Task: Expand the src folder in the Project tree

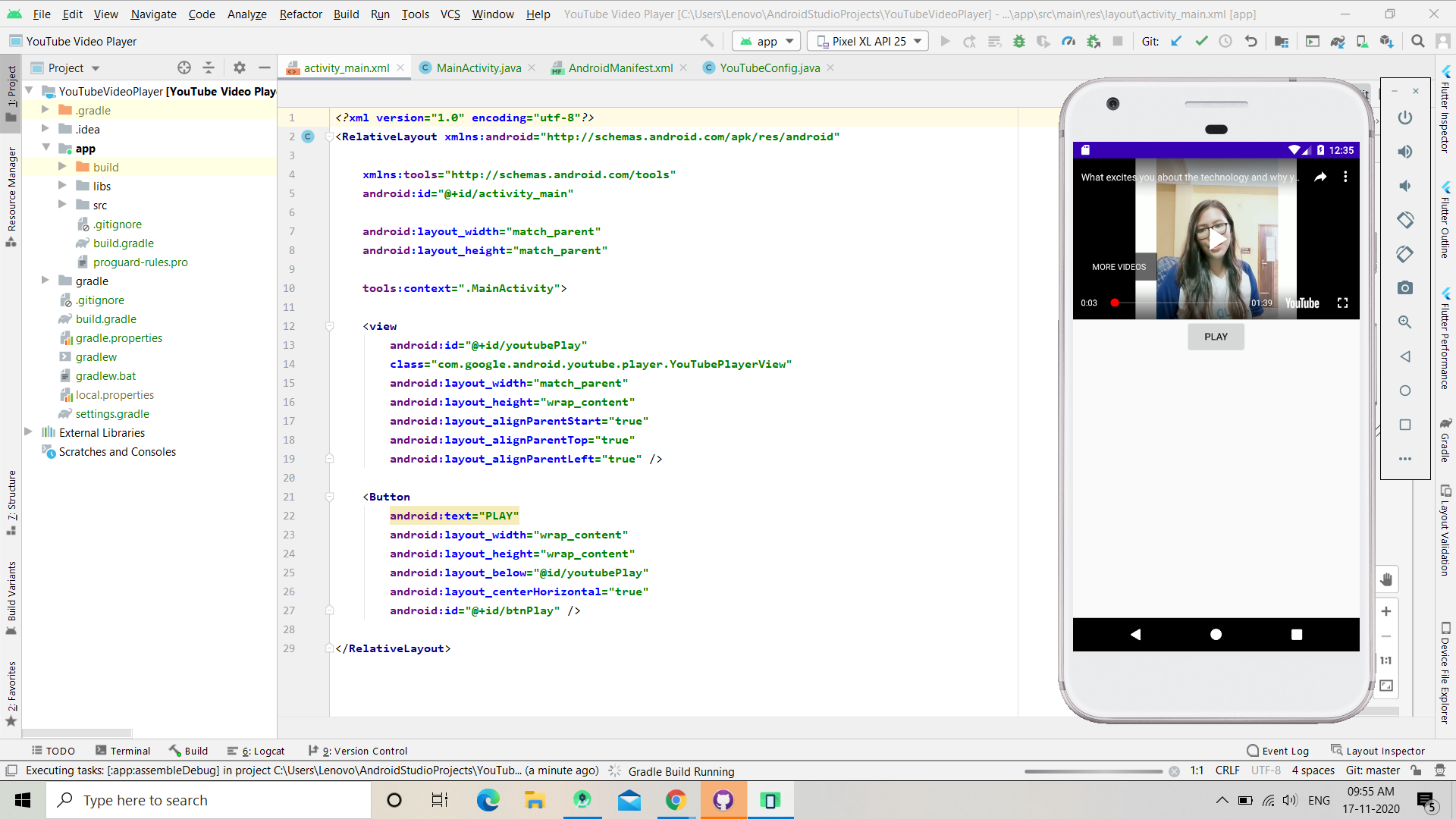Action: 64,205
